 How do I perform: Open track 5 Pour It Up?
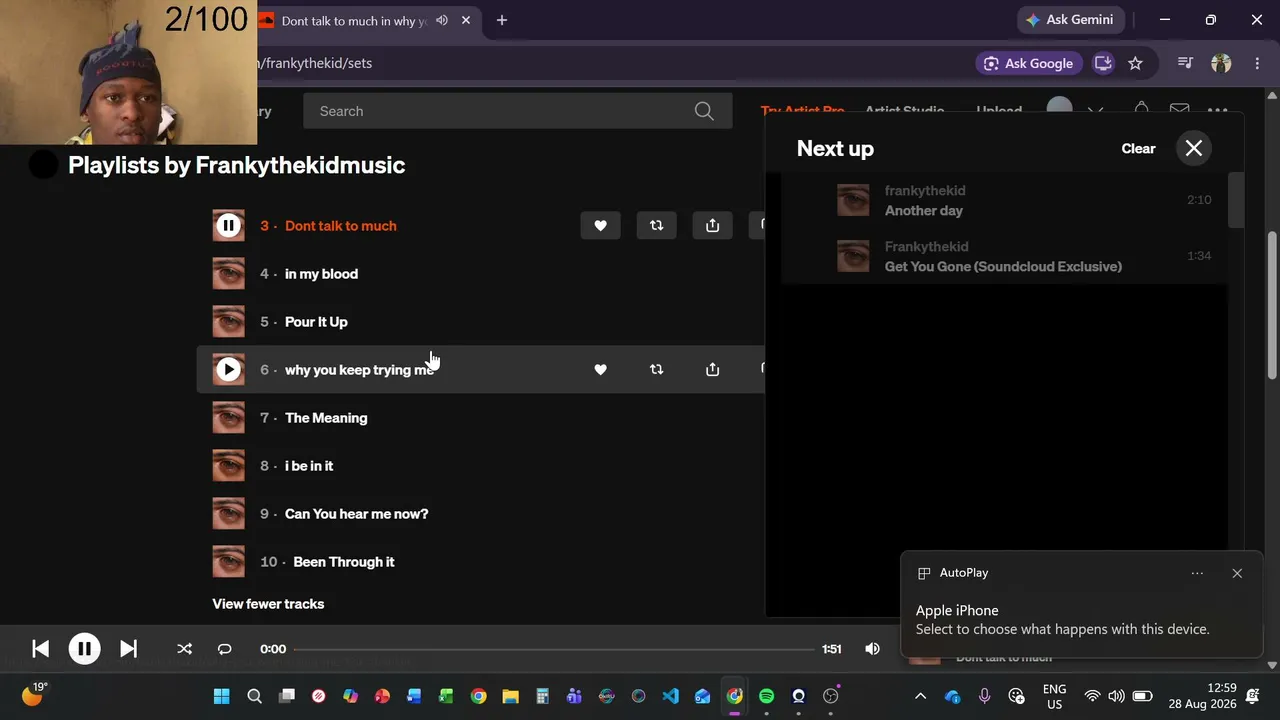click(316, 322)
